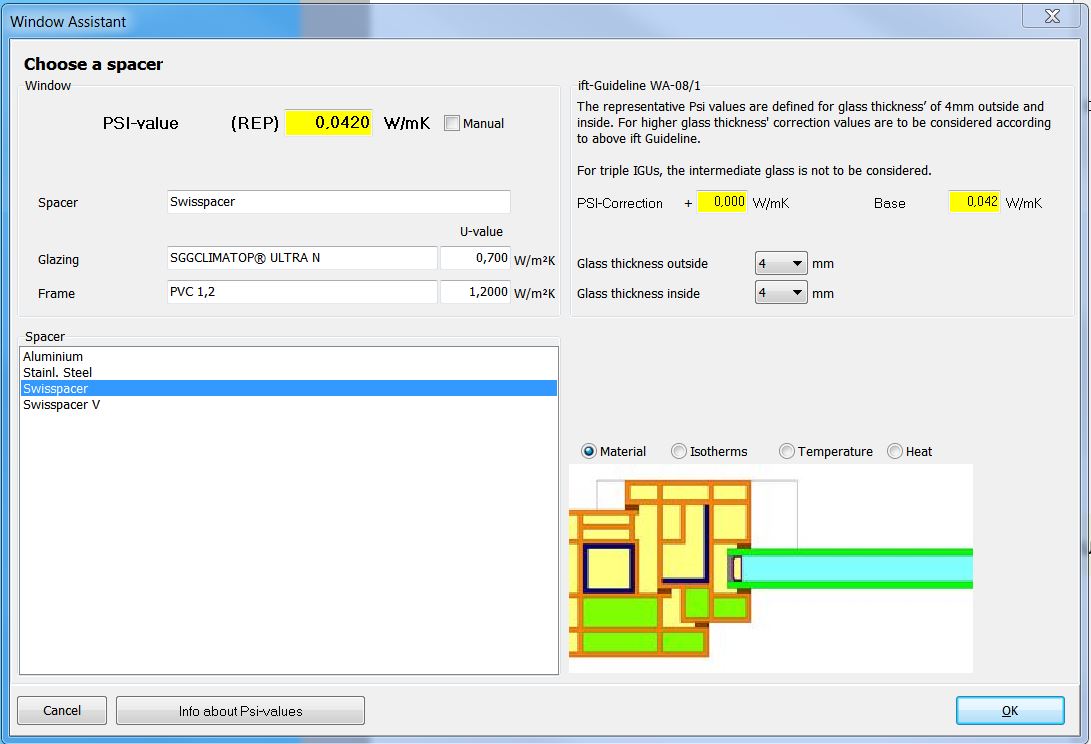Click the PSI-Correction value field
Screen dimensions: 1091x744
click(x=722, y=202)
